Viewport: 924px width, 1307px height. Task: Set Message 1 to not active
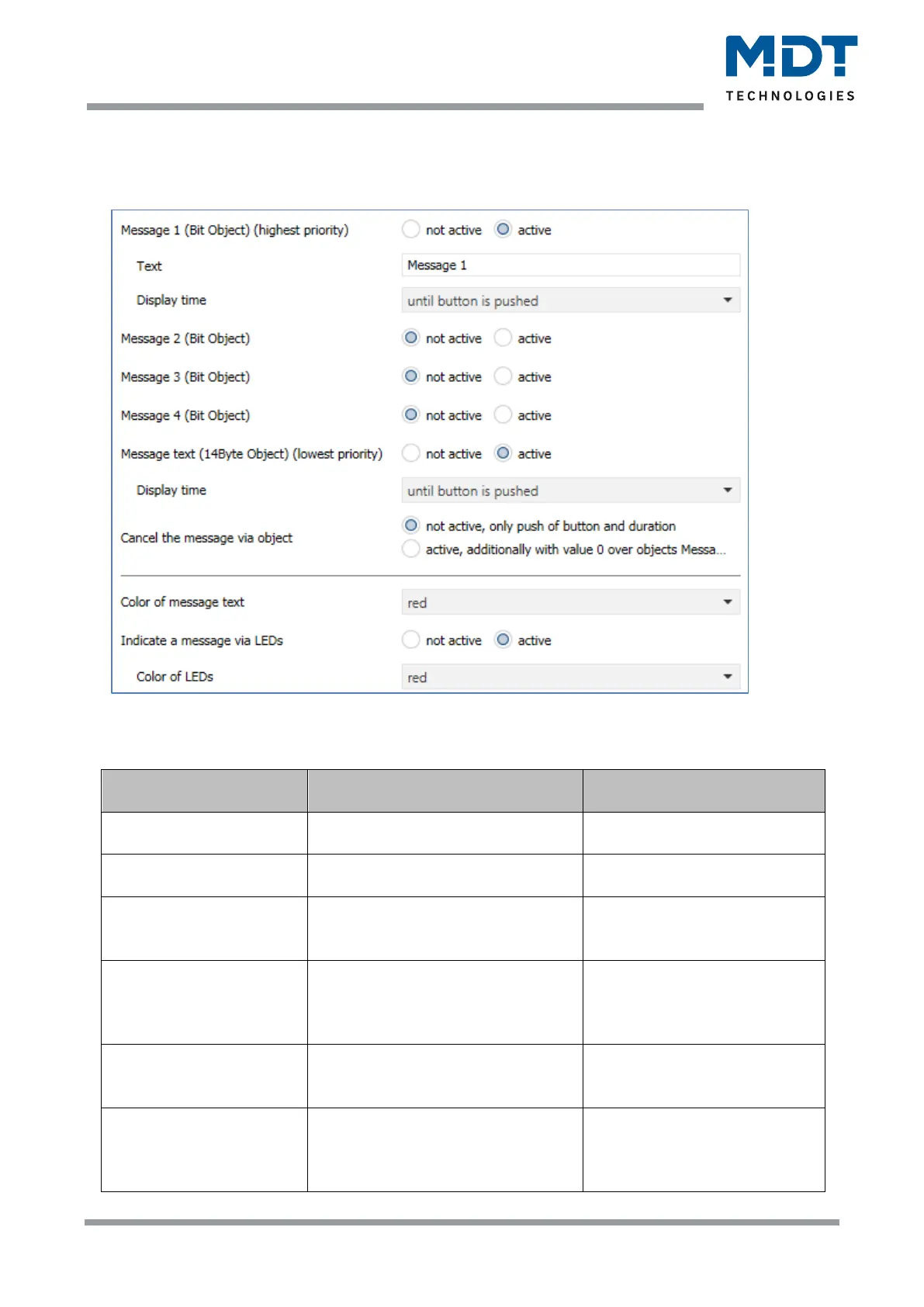pyautogui.click(x=411, y=230)
